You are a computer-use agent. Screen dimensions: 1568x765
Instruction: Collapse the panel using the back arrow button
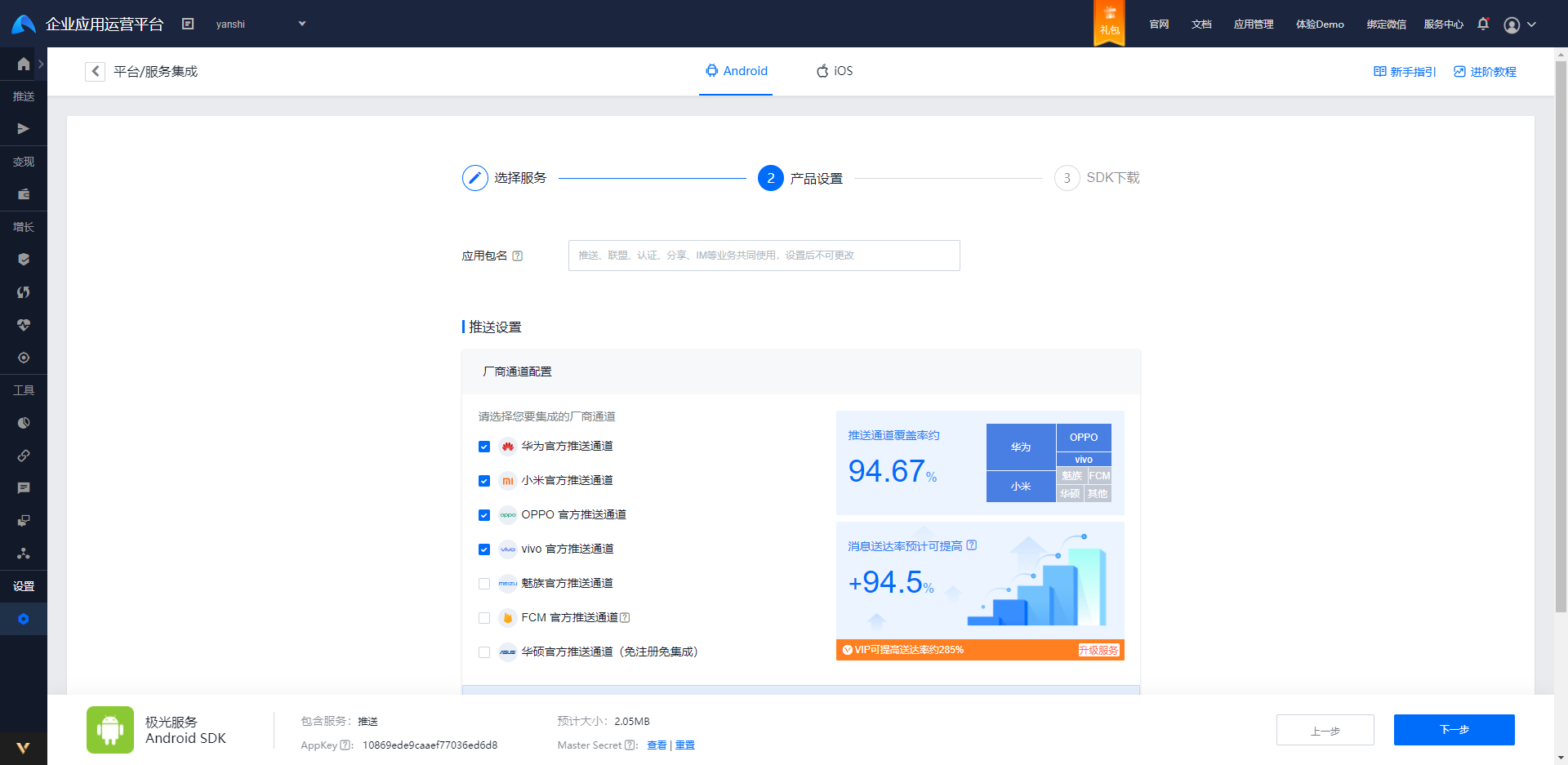tap(95, 71)
